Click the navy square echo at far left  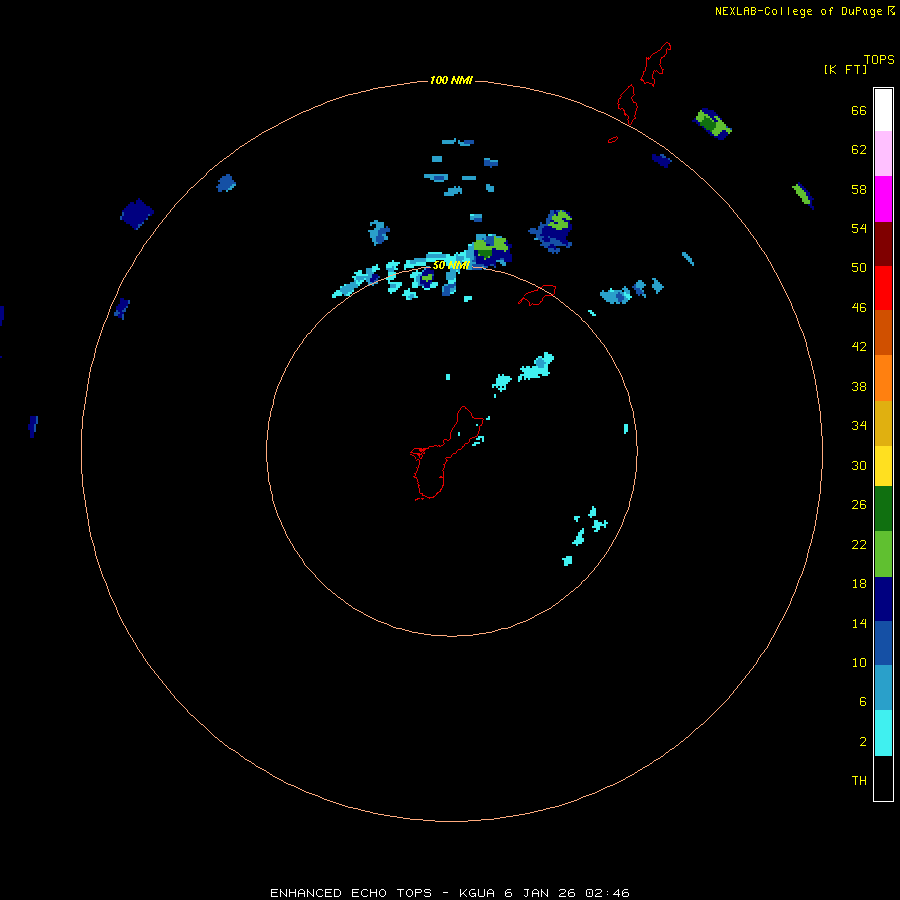tap(137, 214)
